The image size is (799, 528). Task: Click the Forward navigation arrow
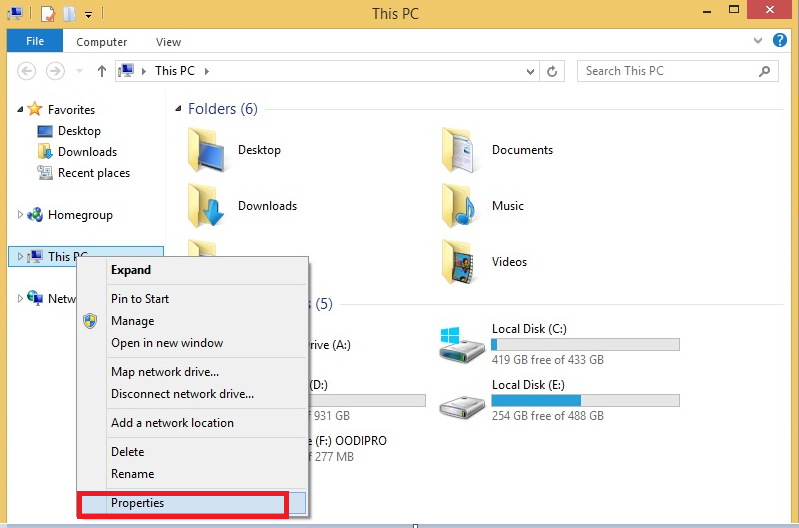55,71
